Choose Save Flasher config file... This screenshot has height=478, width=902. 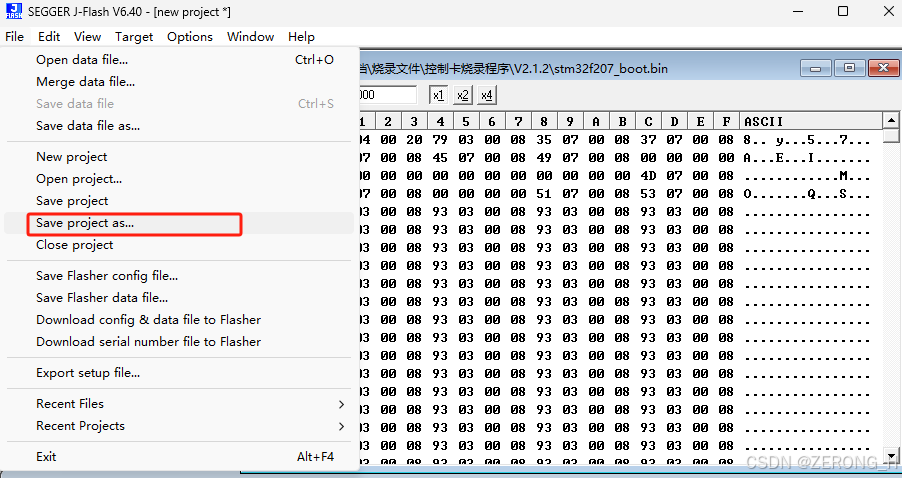pyautogui.click(x=179, y=276)
